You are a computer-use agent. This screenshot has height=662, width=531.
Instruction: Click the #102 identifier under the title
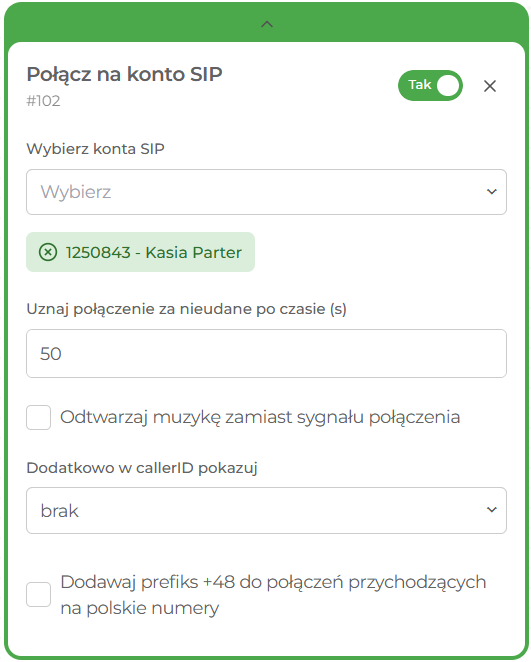click(x=43, y=101)
